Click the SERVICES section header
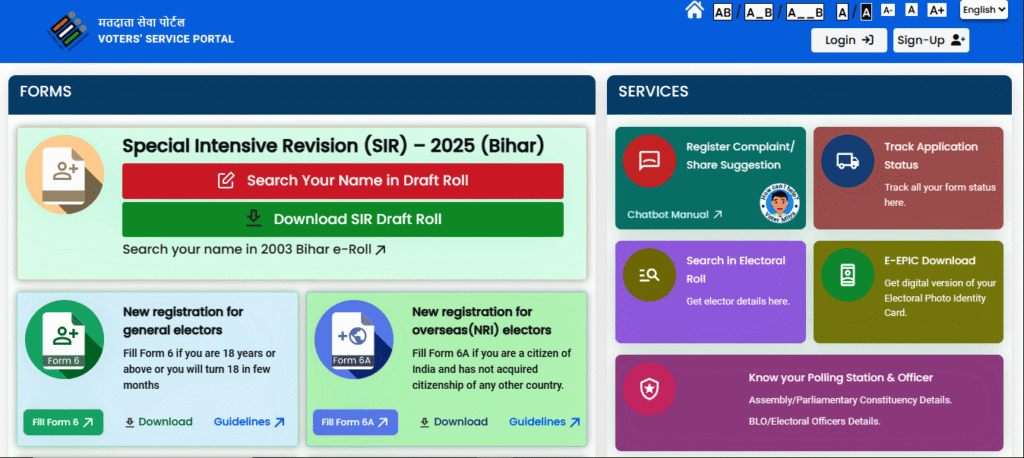The width and height of the screenshot is (1024, 458). (654, 91)
